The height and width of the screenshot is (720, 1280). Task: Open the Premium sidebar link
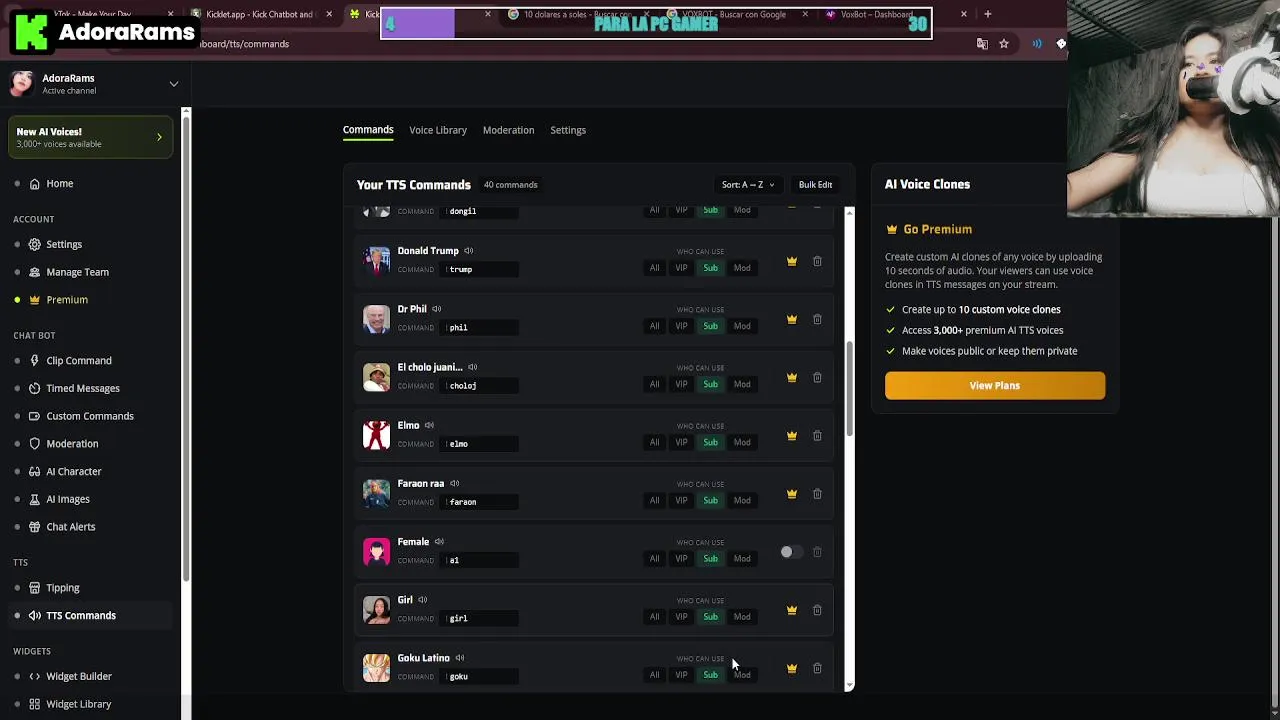point(67,300)
